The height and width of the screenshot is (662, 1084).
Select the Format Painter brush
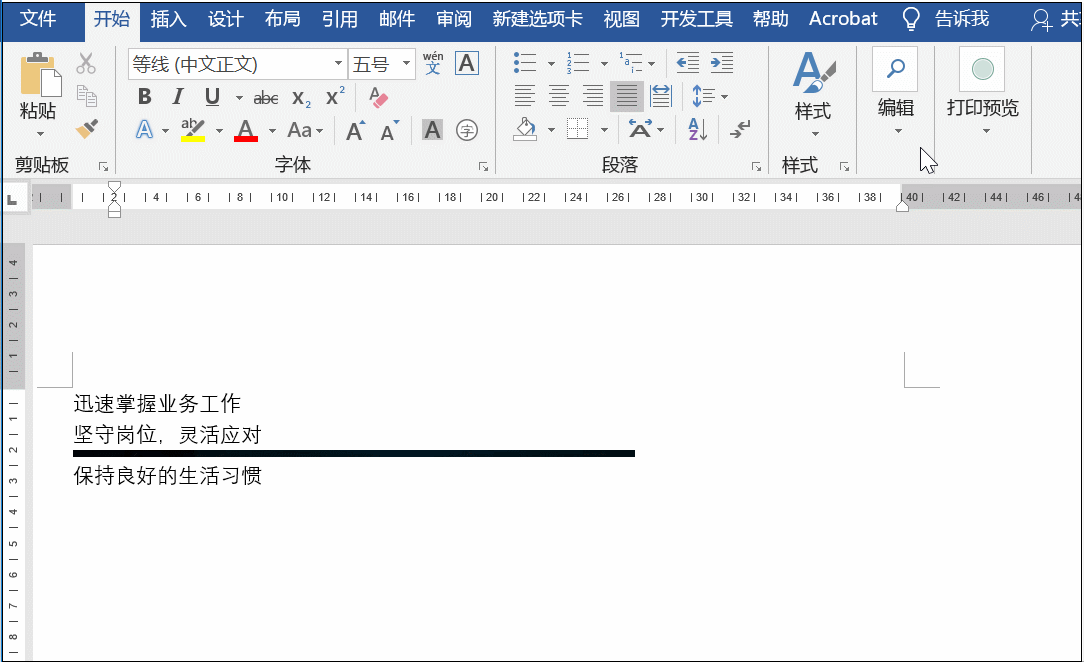pos(86,129)
